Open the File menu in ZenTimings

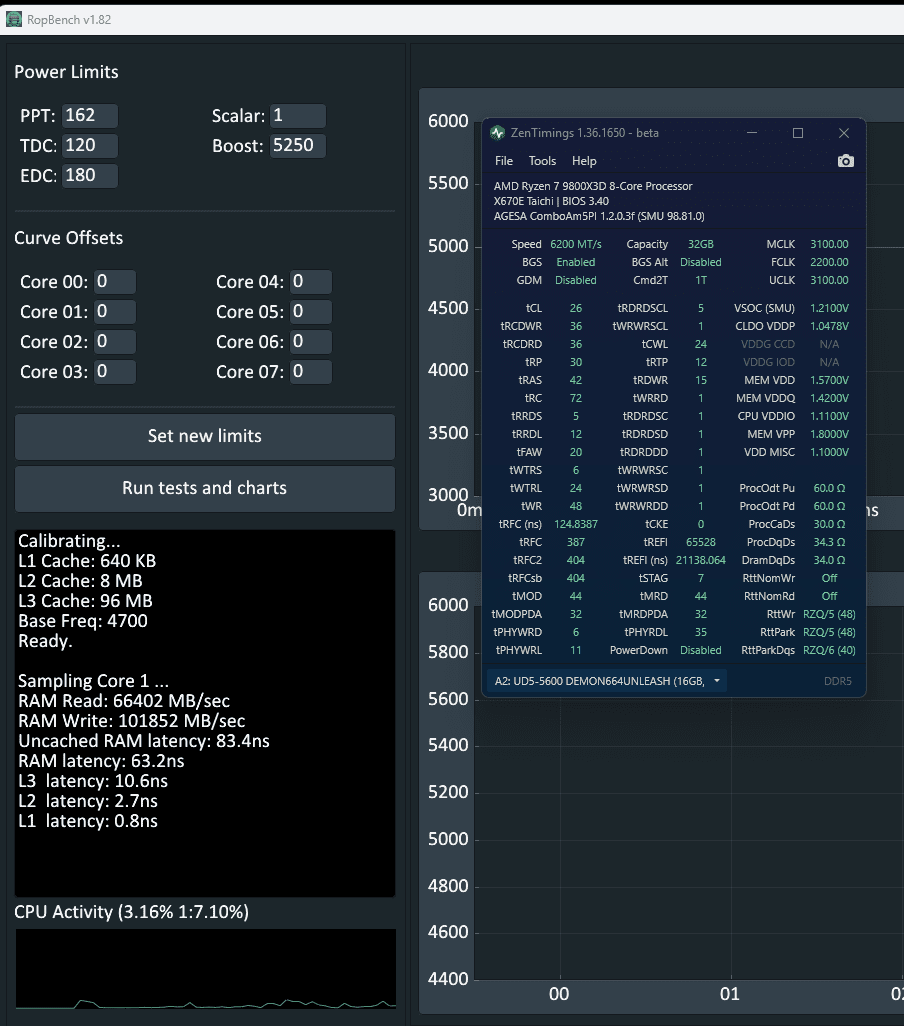(504, 161)
